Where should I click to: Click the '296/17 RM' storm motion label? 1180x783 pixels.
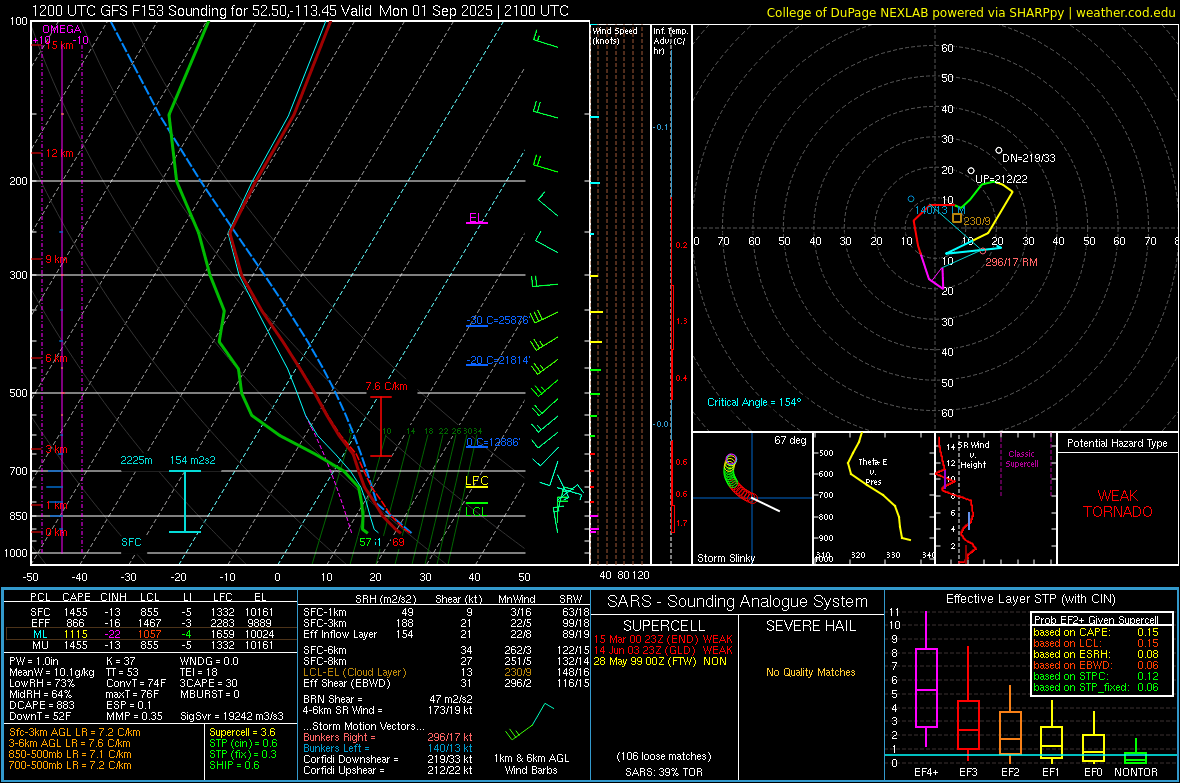click(x=1011, y=262)
